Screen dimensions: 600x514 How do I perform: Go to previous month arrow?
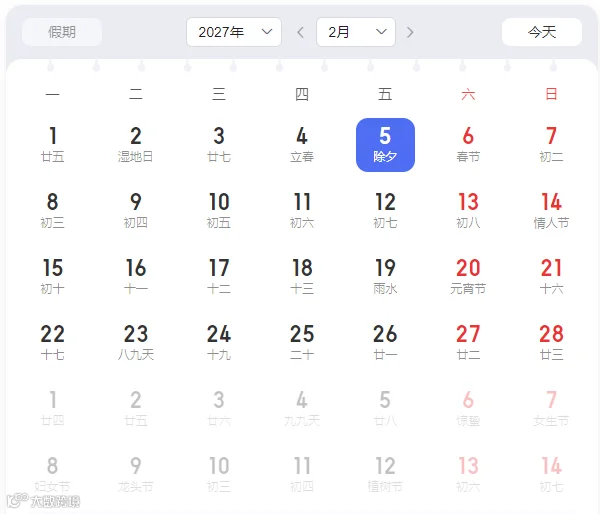[300, 33]
